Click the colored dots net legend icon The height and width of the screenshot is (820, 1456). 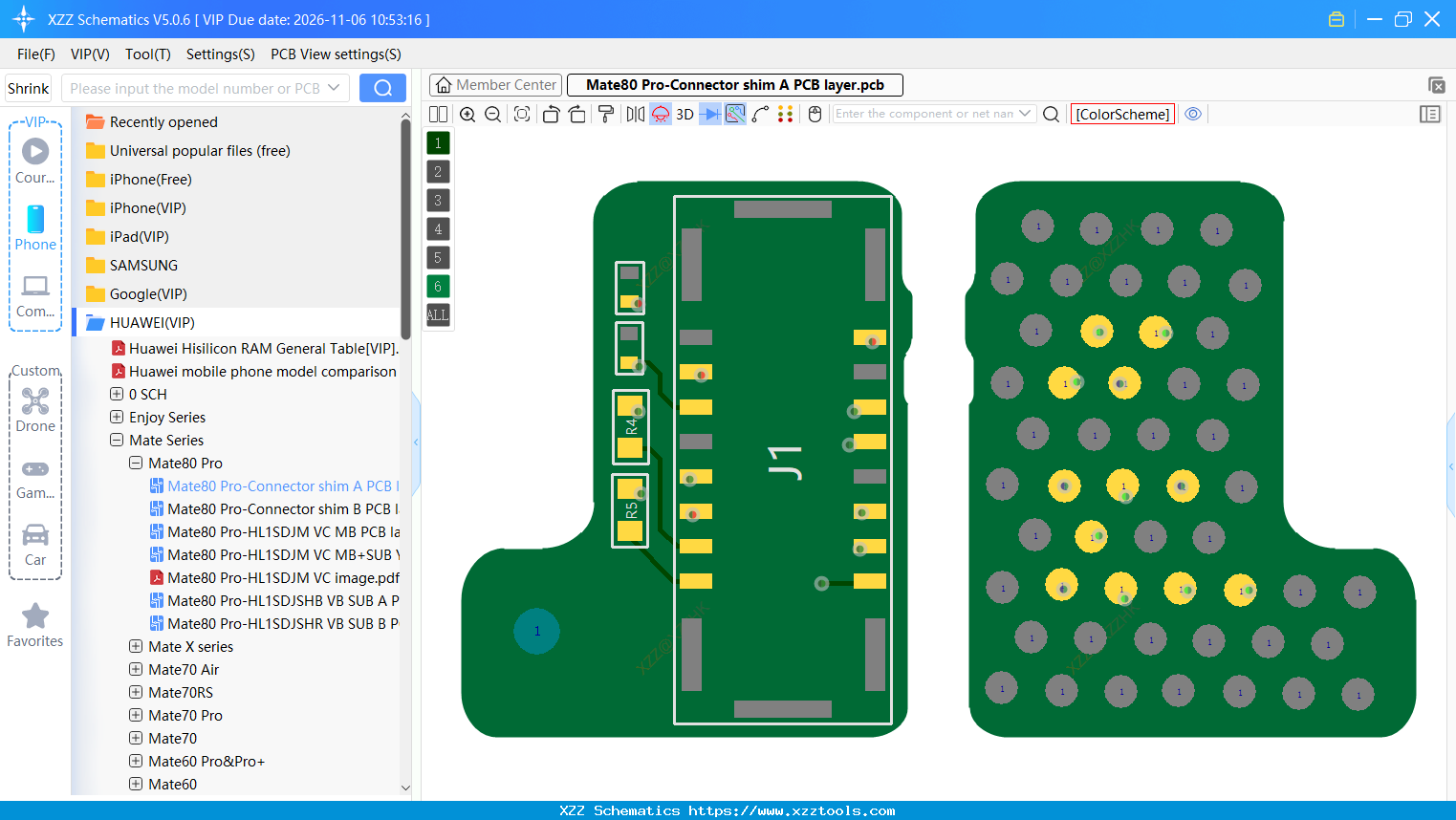tap(784, 114)
